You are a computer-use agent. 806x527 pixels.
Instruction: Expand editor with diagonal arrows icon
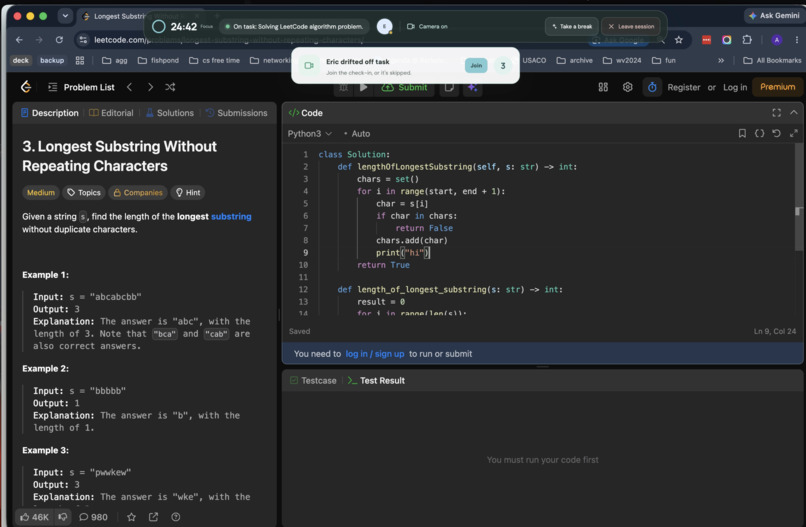[794, 133]
